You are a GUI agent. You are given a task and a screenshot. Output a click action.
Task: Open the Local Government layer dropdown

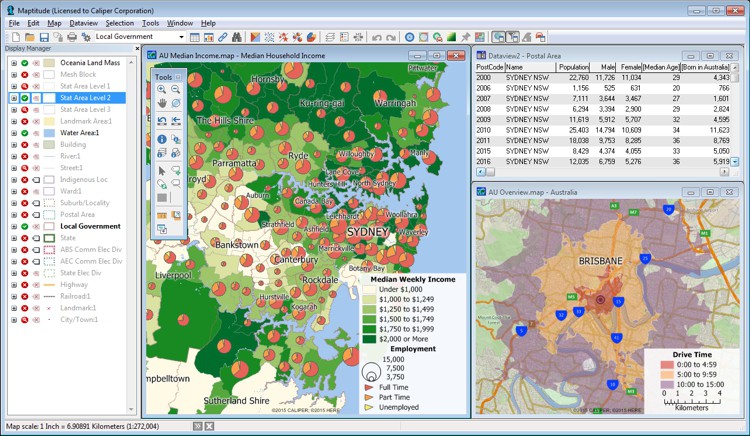181,37
